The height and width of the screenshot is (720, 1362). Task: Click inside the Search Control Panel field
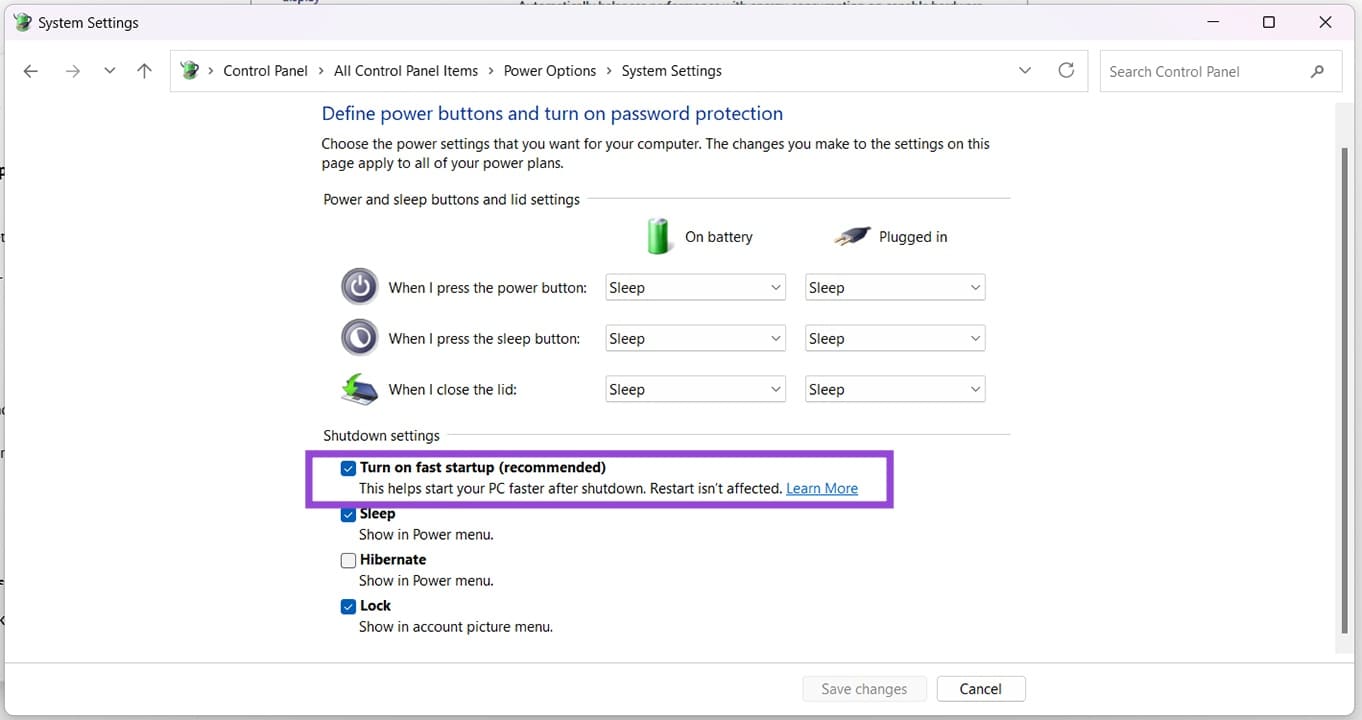point(1200,71)
